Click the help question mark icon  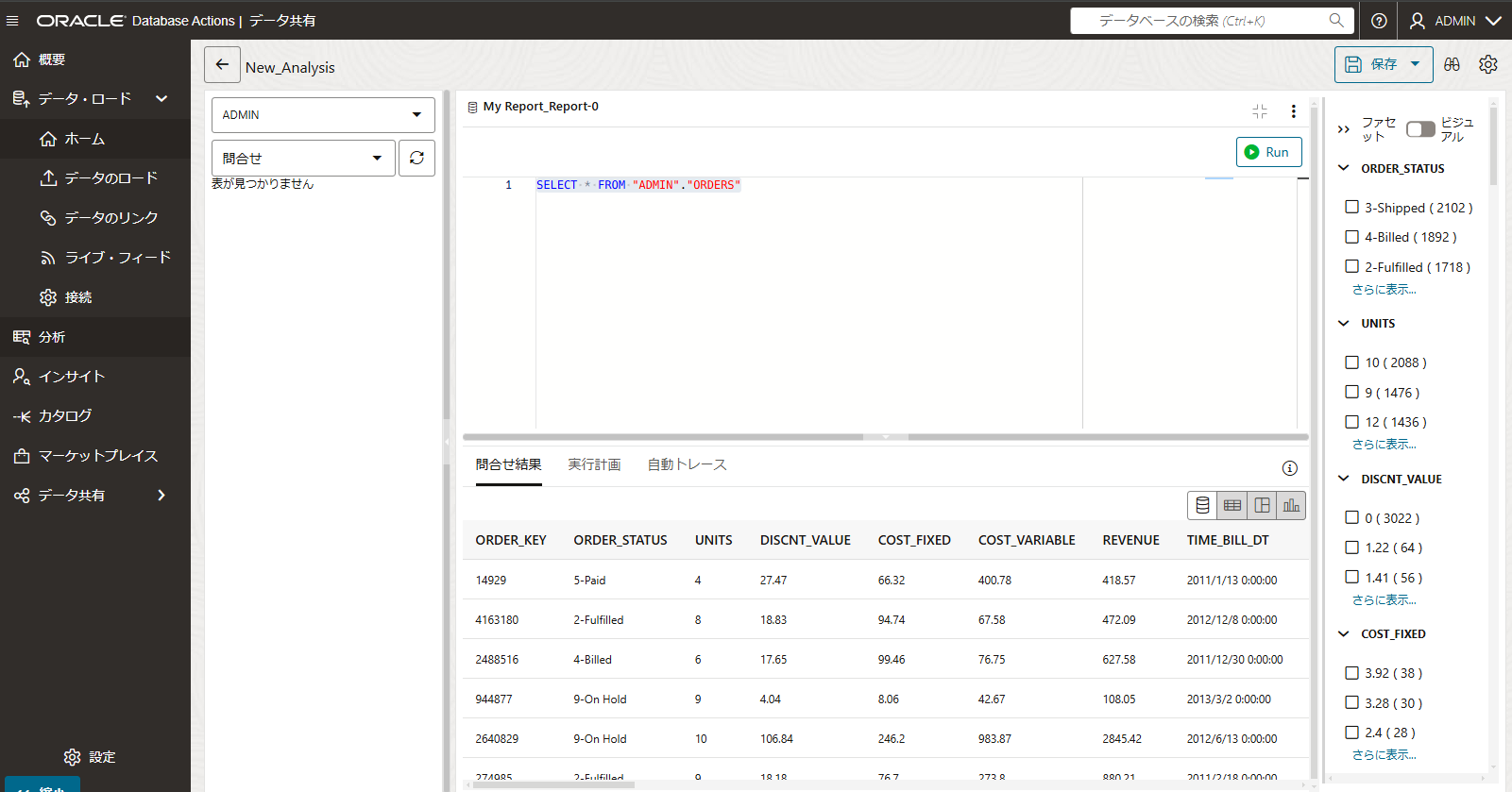tap(1379, 21)
